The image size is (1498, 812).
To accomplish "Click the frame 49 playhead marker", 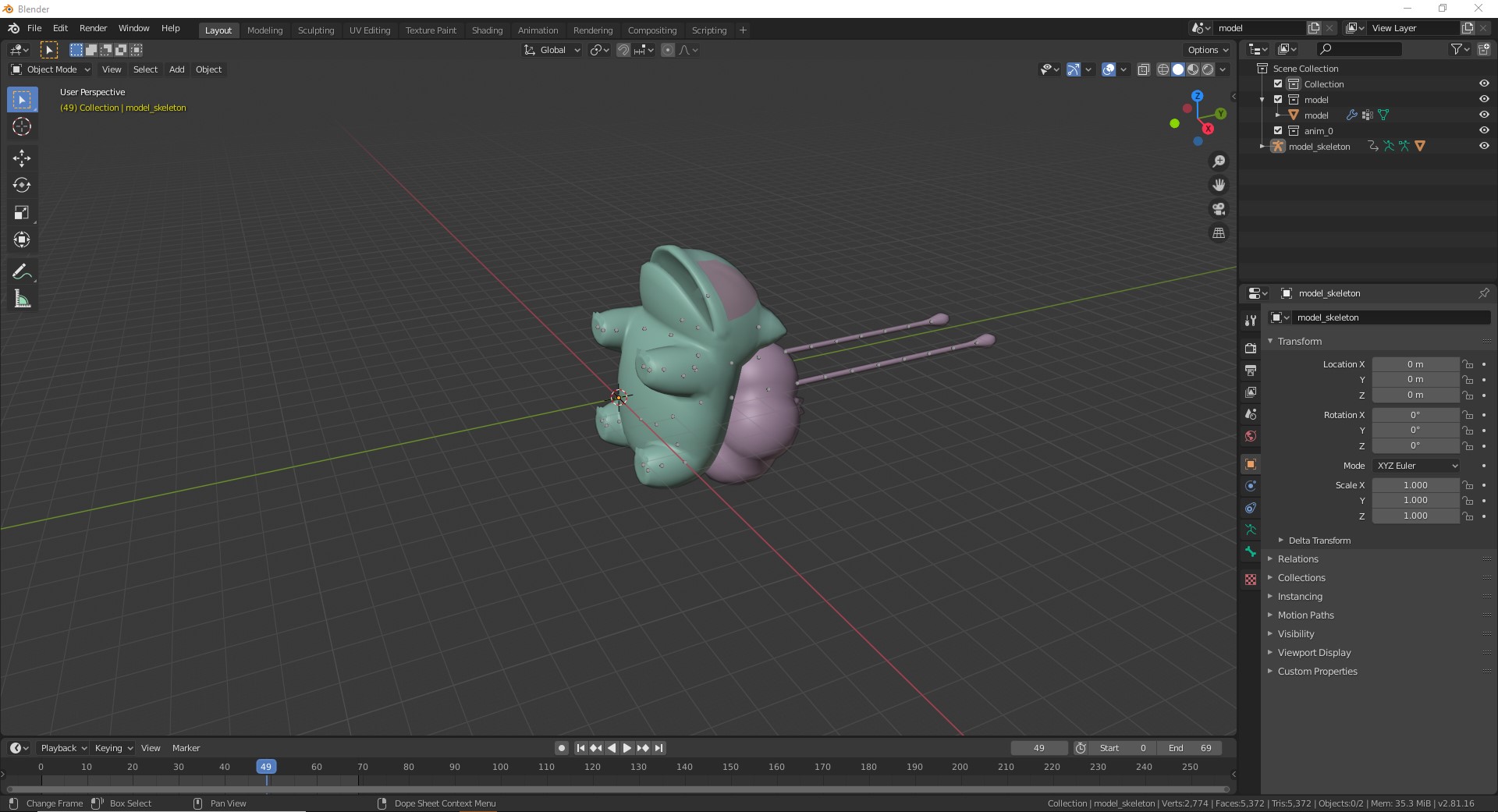I will point(266,767).
